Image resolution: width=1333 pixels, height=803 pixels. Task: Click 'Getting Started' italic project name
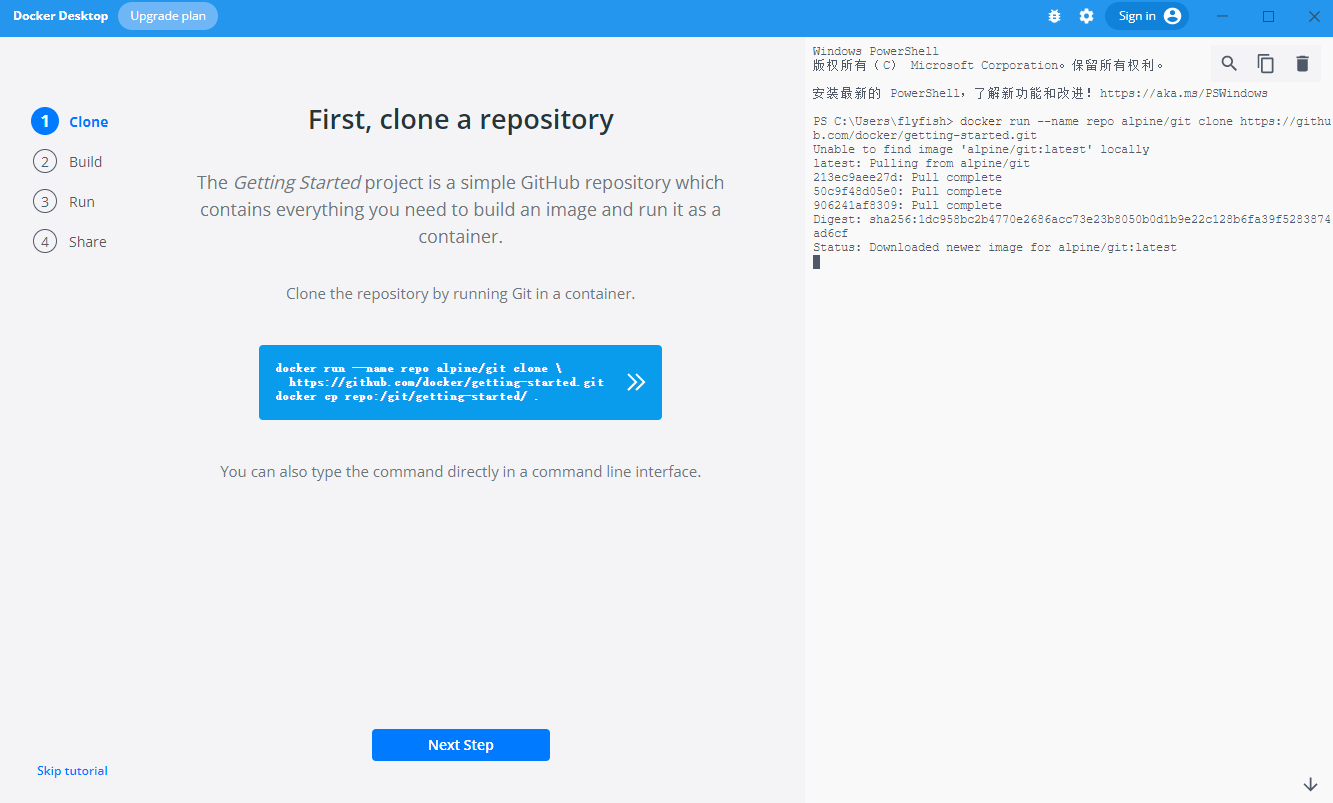click(297, 183)
